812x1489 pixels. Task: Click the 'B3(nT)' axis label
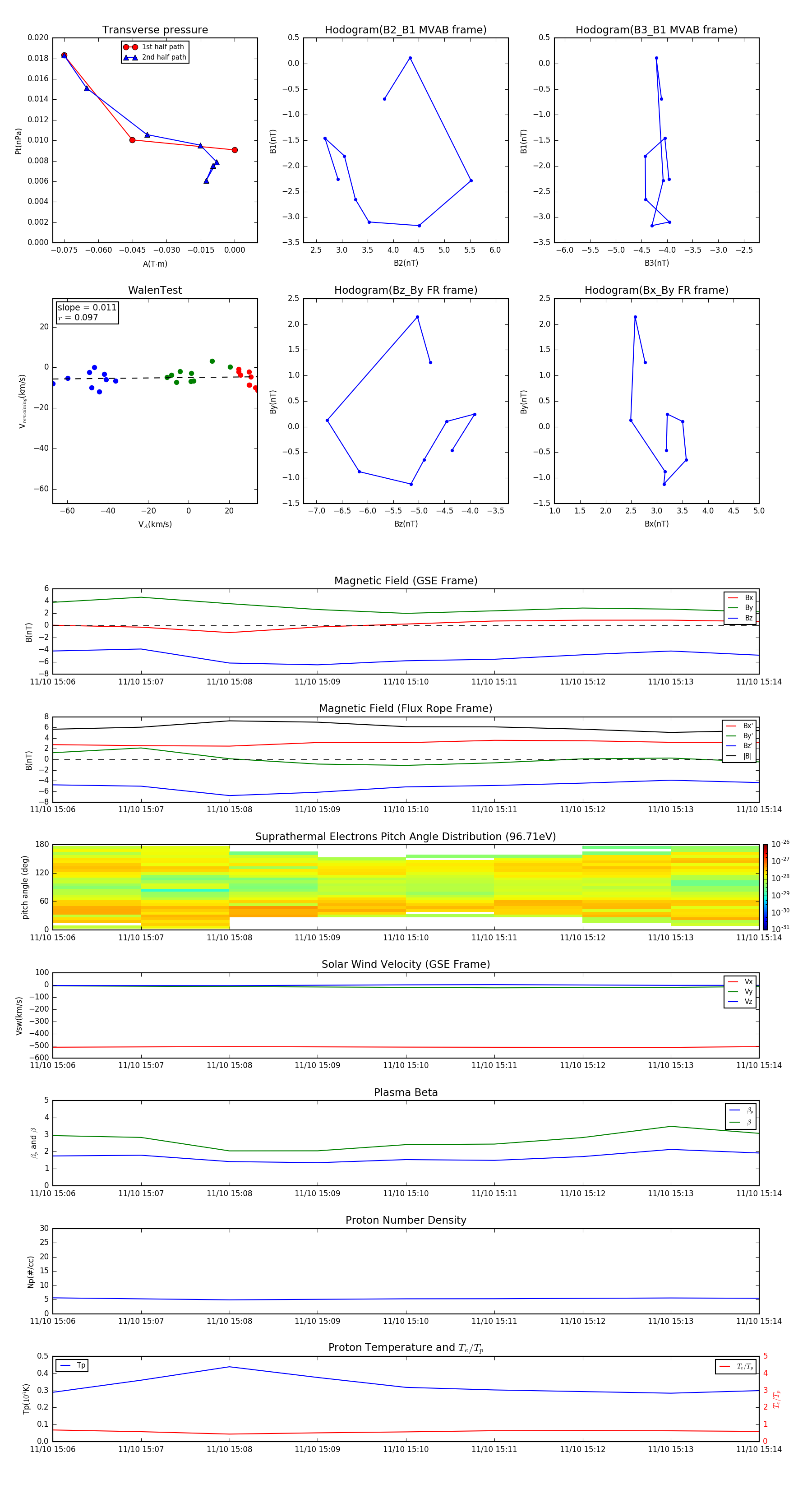tap(656, 263)
